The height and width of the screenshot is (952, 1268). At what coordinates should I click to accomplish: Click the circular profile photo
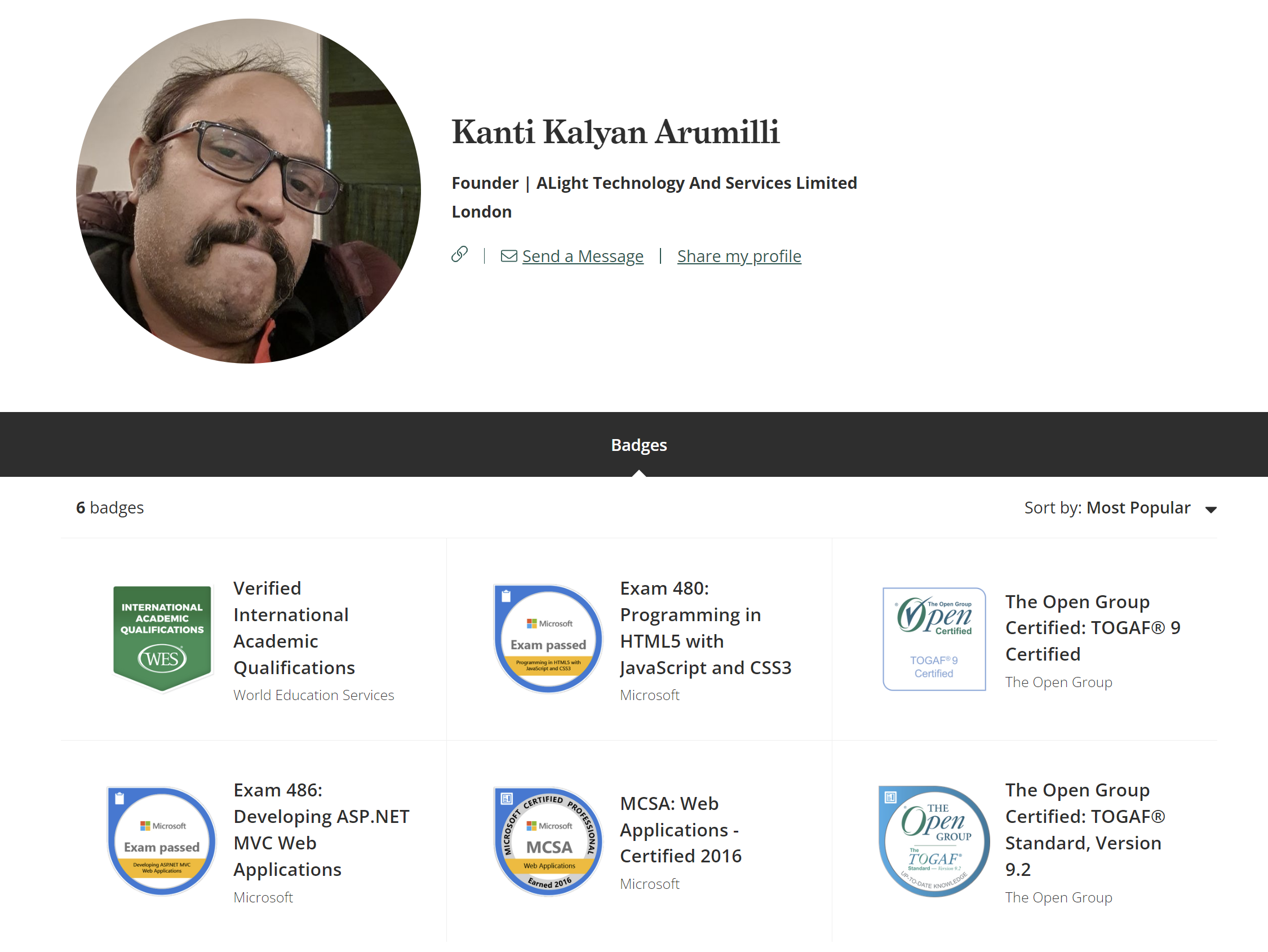pos(248,191)
